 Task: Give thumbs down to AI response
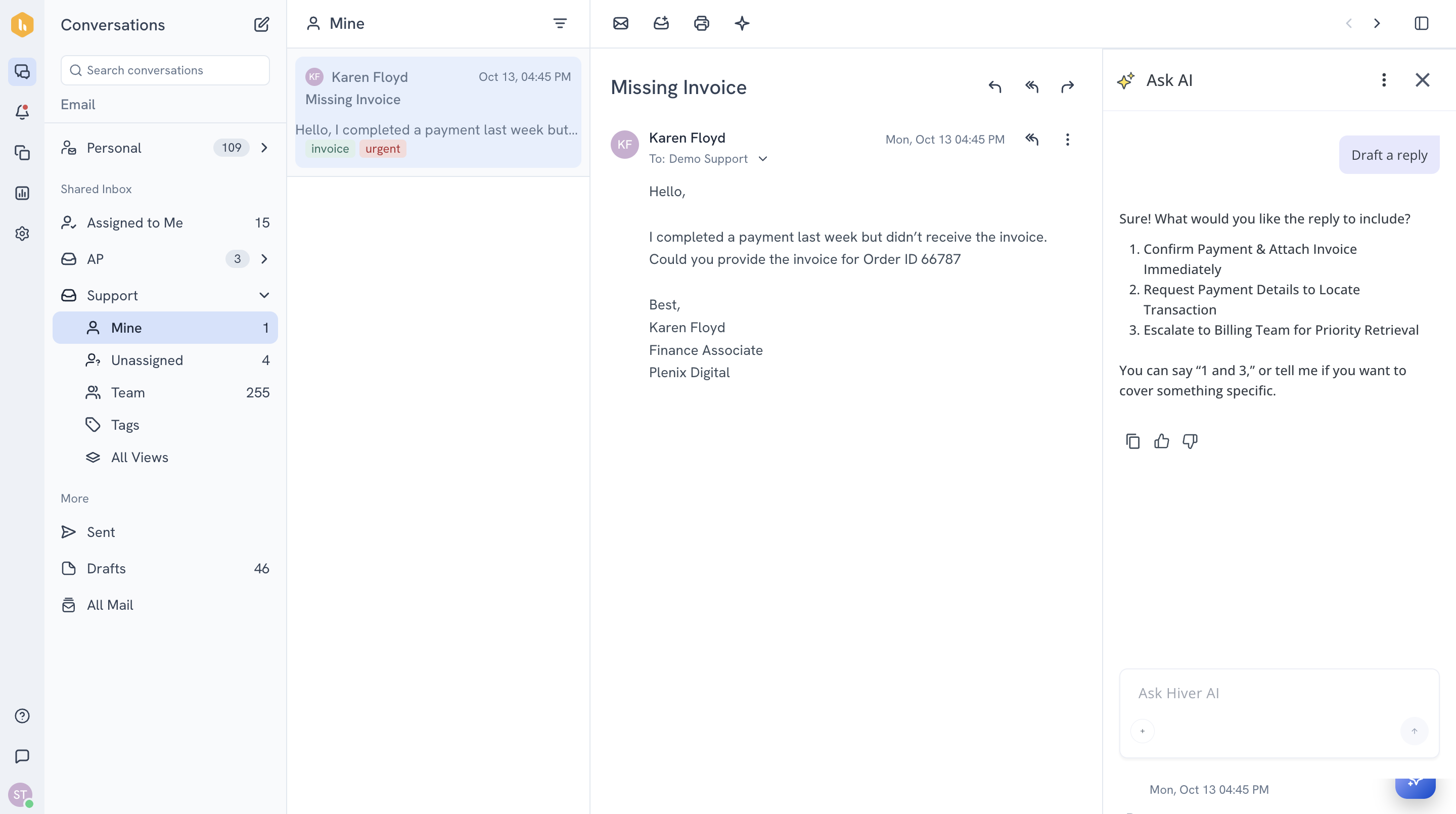tap(1190, 441)
